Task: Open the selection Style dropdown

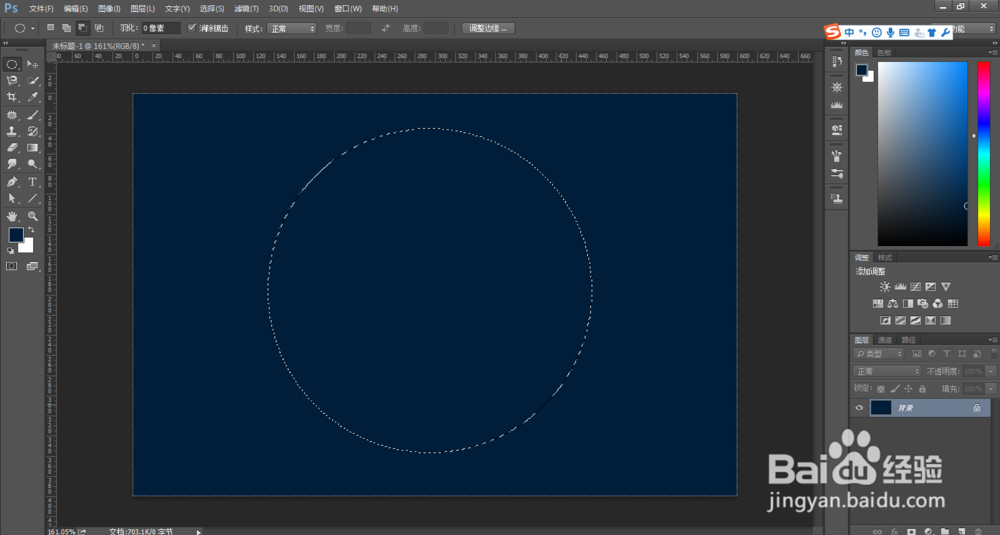Action: (292, 29)
